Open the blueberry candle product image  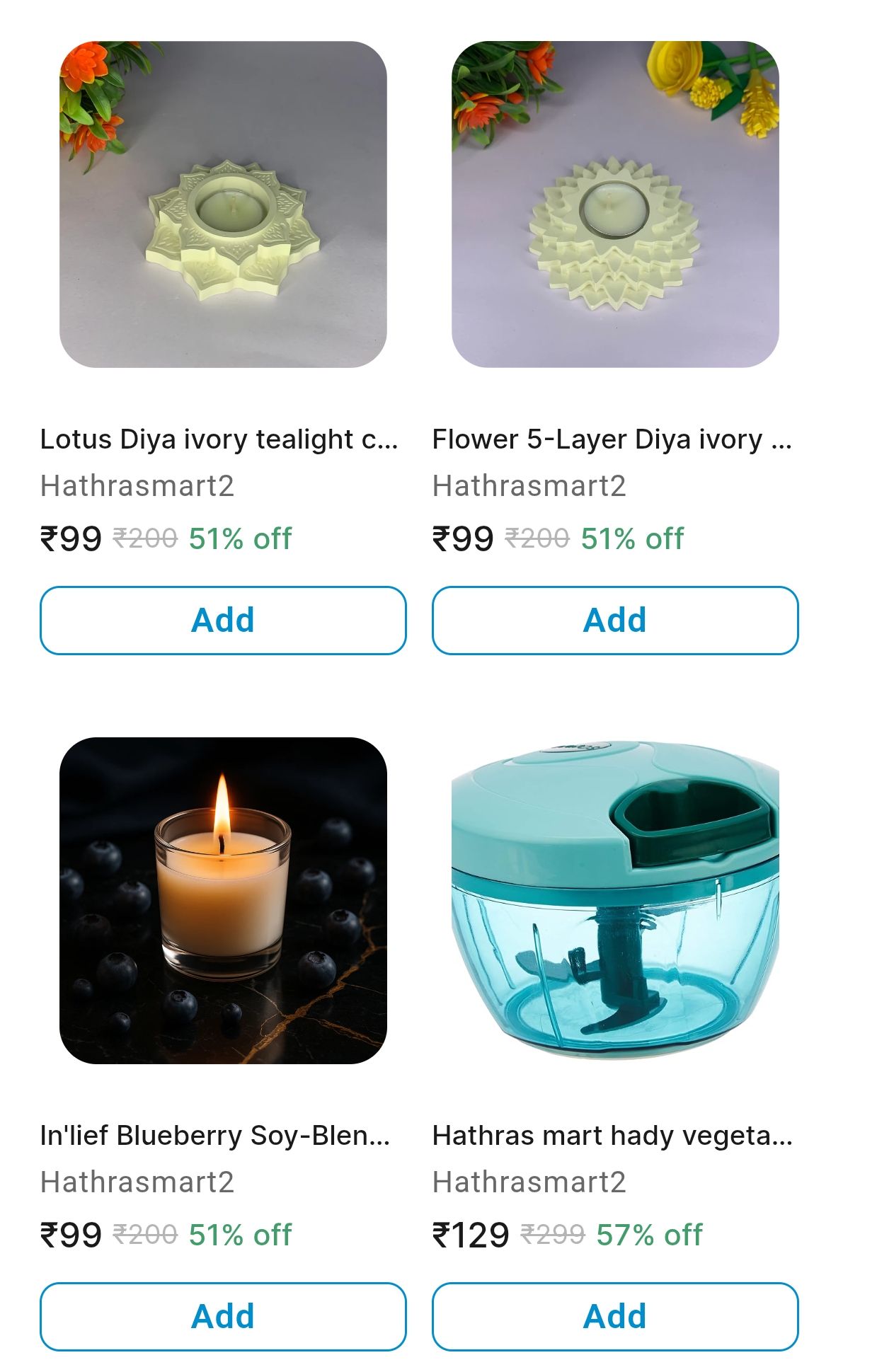(223, 901)
